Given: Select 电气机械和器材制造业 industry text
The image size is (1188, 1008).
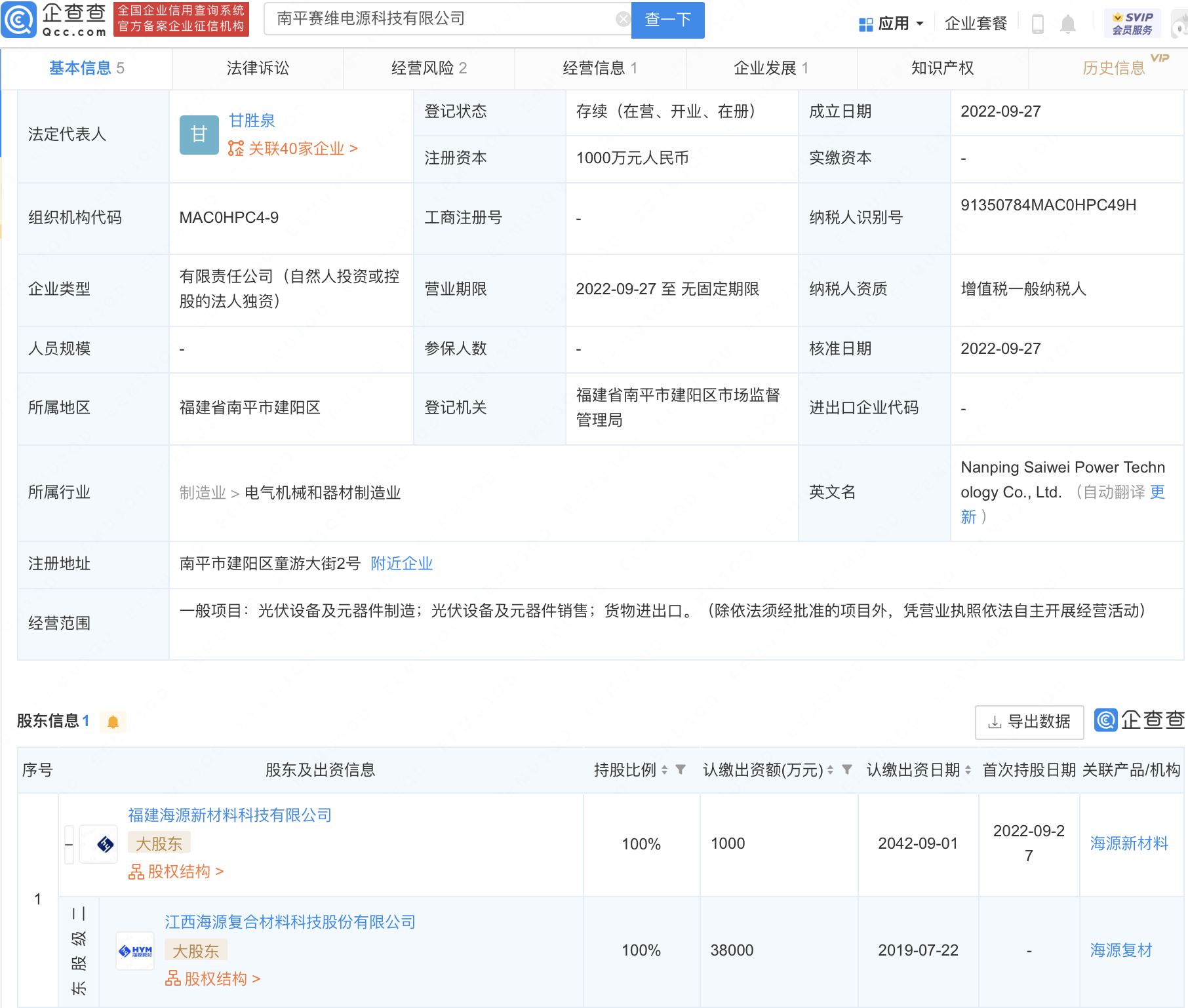Looking at the screenshot, I should [x=323, y=493].
